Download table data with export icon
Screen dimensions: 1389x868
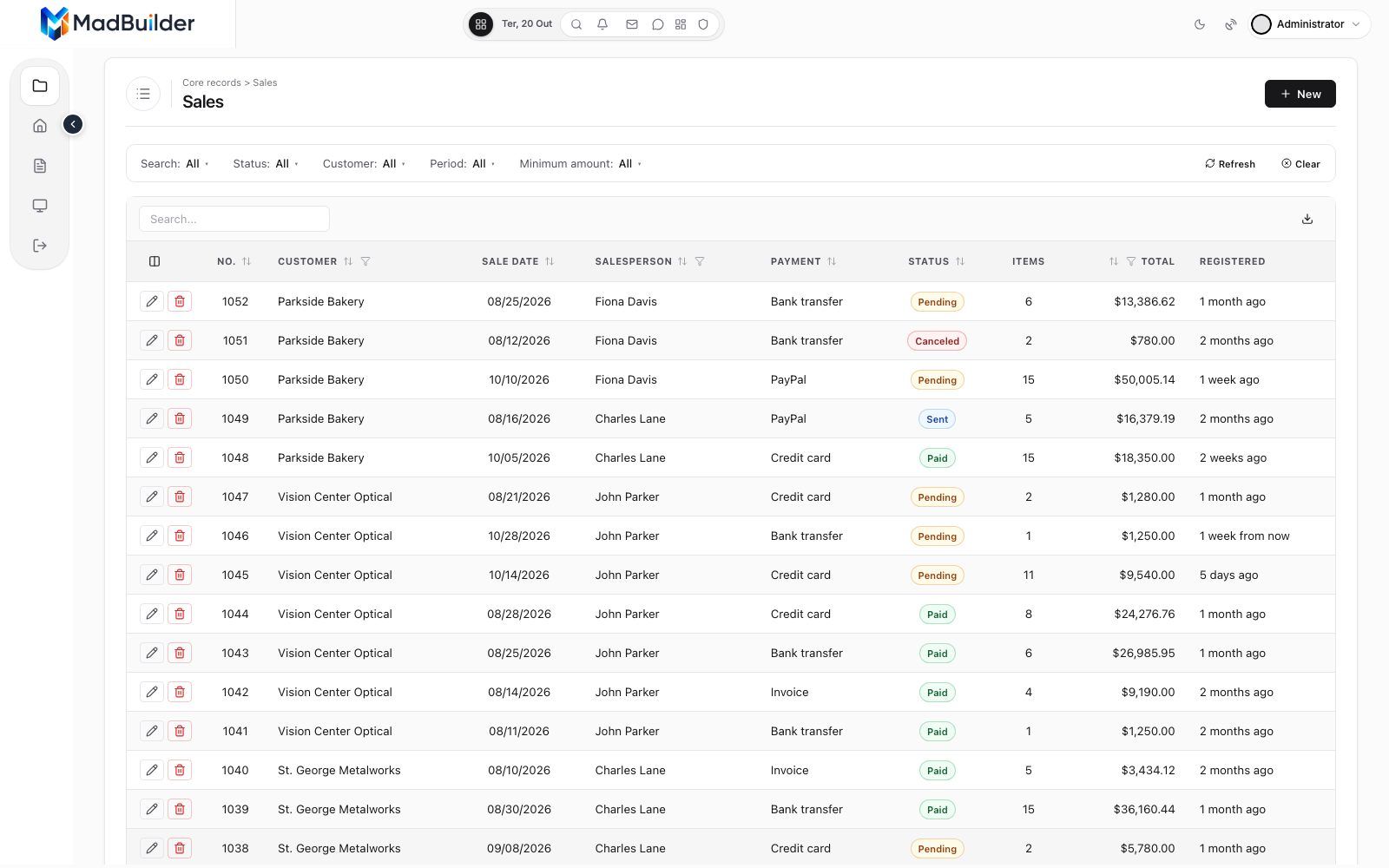tap(1307, 219)
